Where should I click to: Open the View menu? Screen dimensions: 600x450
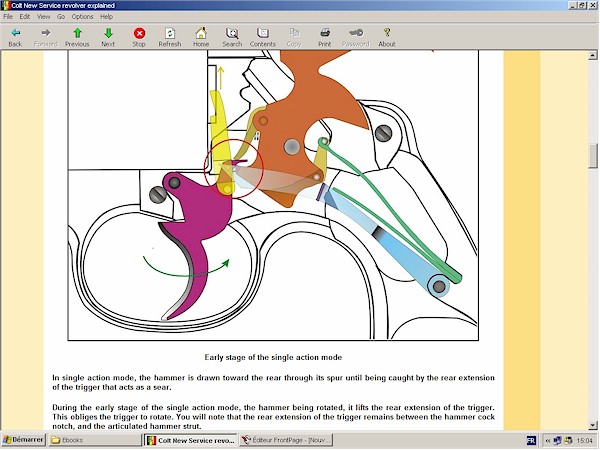pyautogui.click(x=43, y=16)
